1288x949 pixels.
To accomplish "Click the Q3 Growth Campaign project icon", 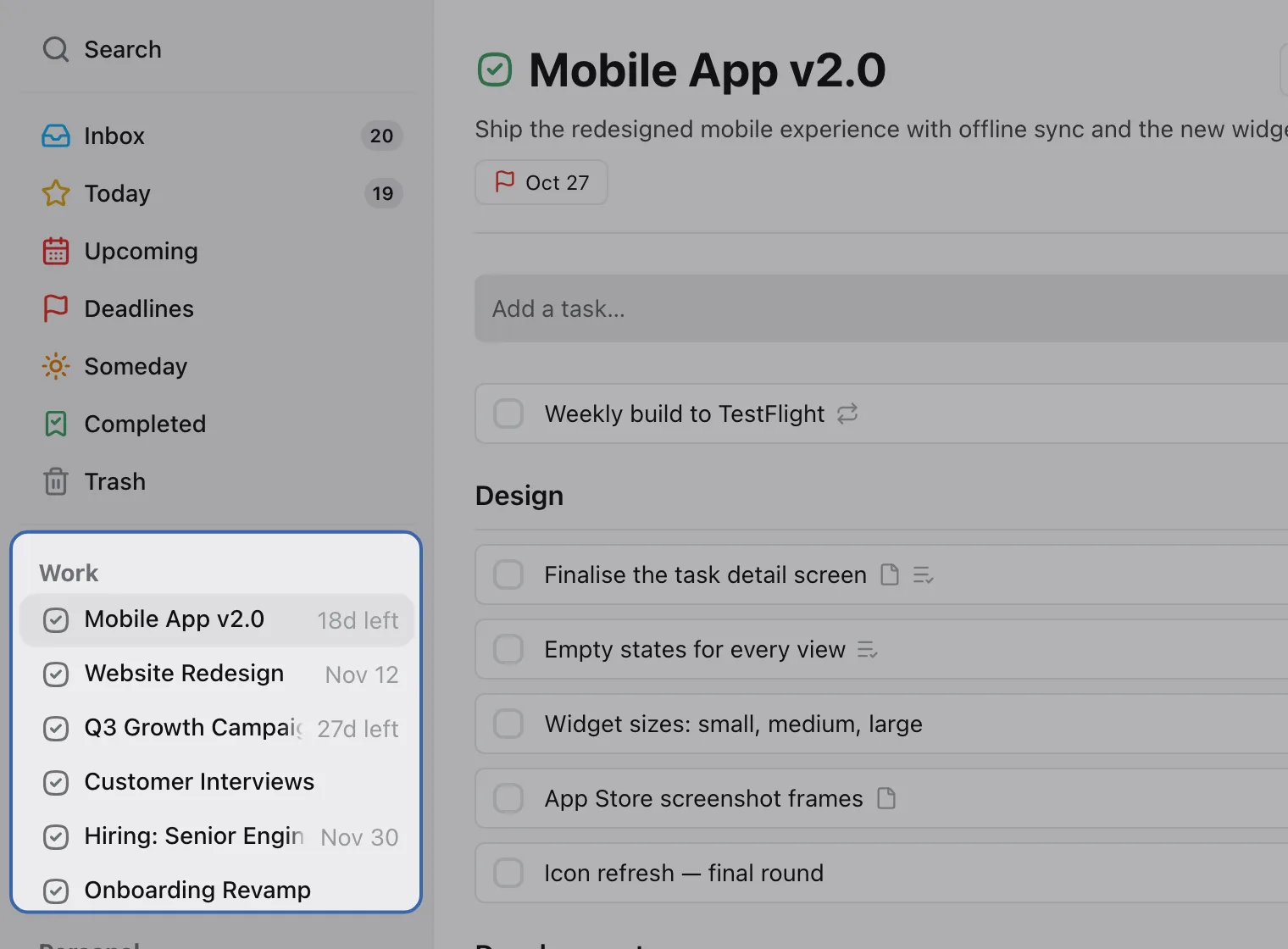I will (56, 729).
